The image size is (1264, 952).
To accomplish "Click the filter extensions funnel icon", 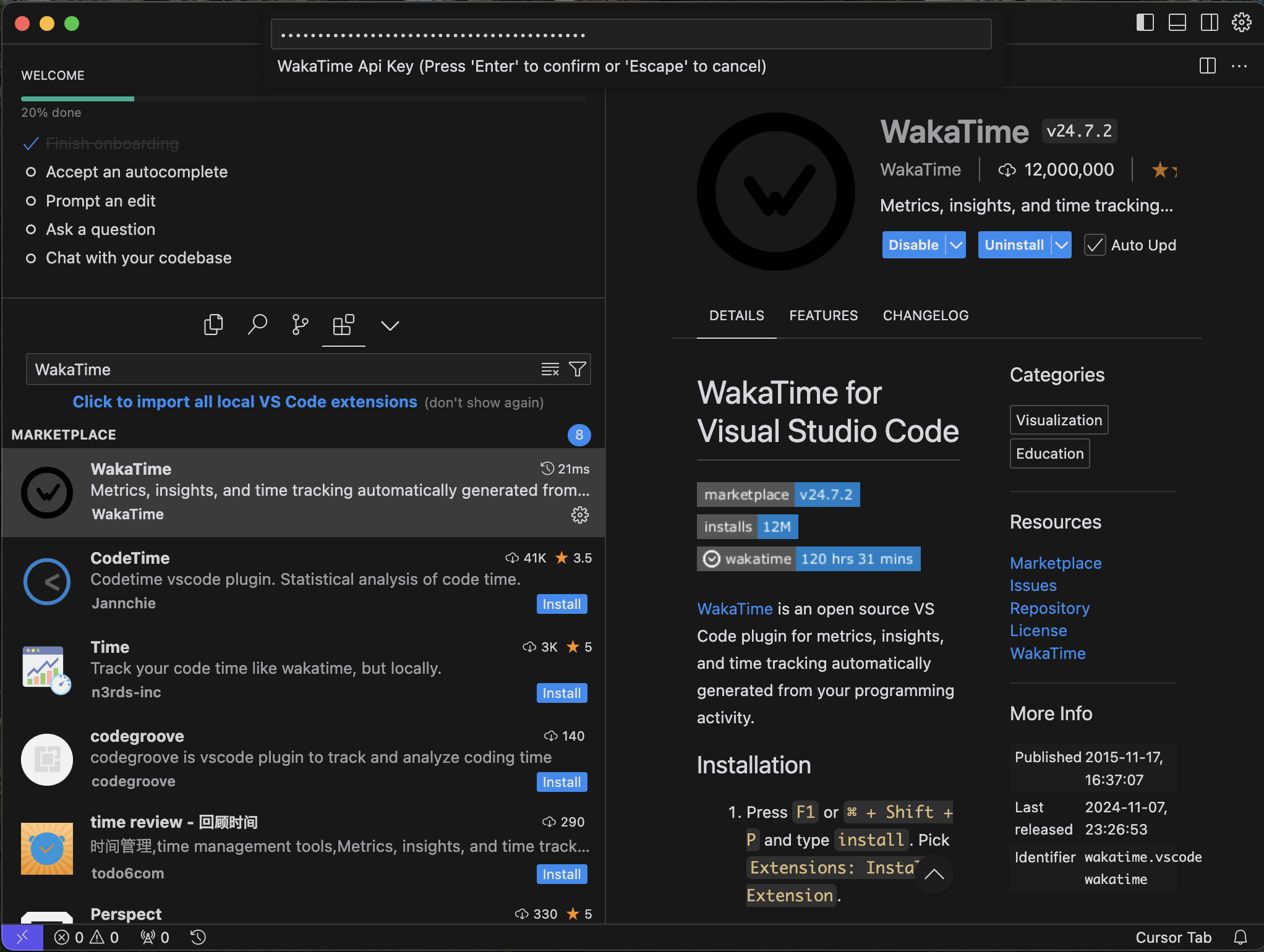I will (578, 369).
